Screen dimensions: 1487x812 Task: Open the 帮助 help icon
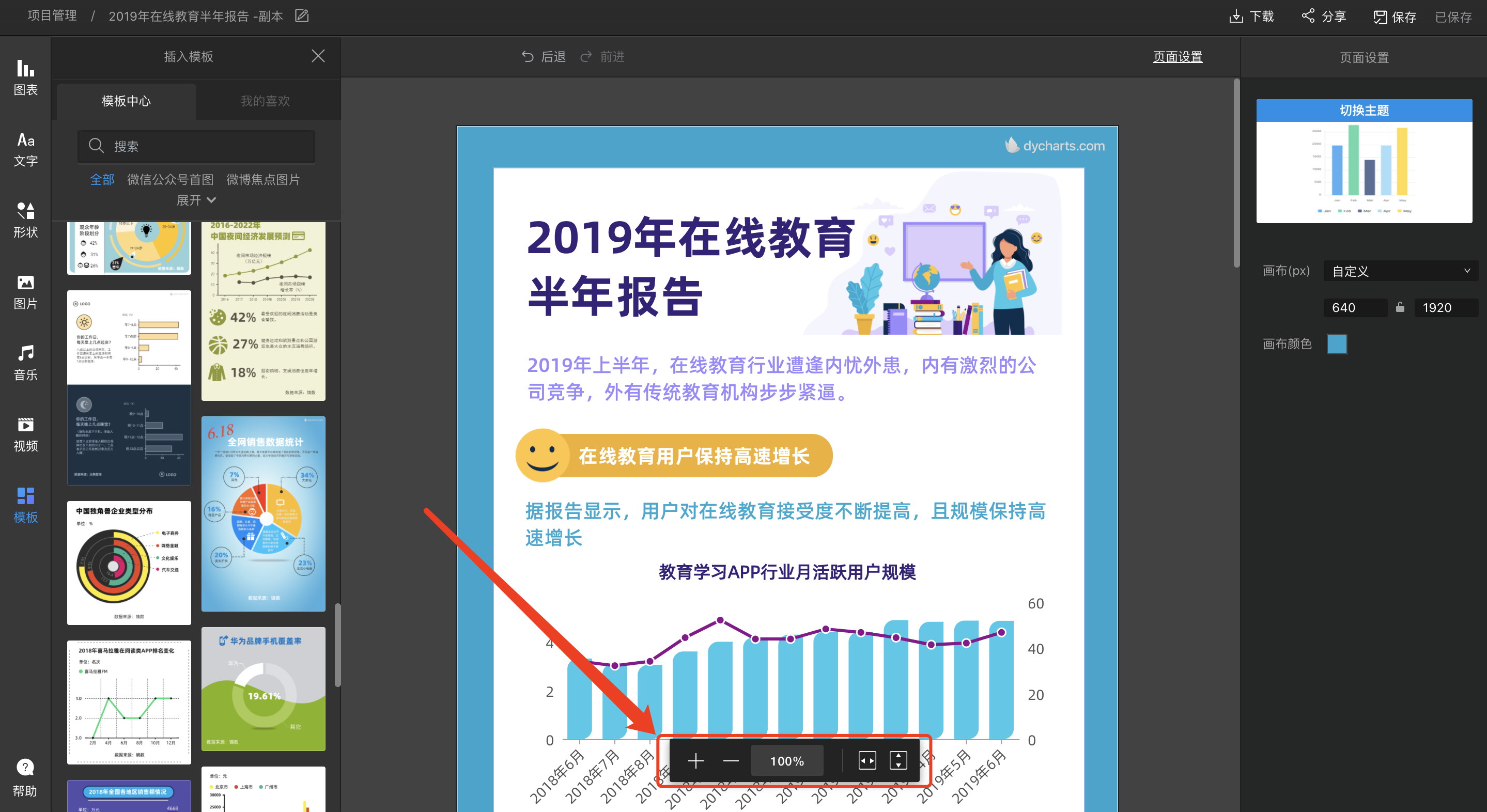(25, 777)
